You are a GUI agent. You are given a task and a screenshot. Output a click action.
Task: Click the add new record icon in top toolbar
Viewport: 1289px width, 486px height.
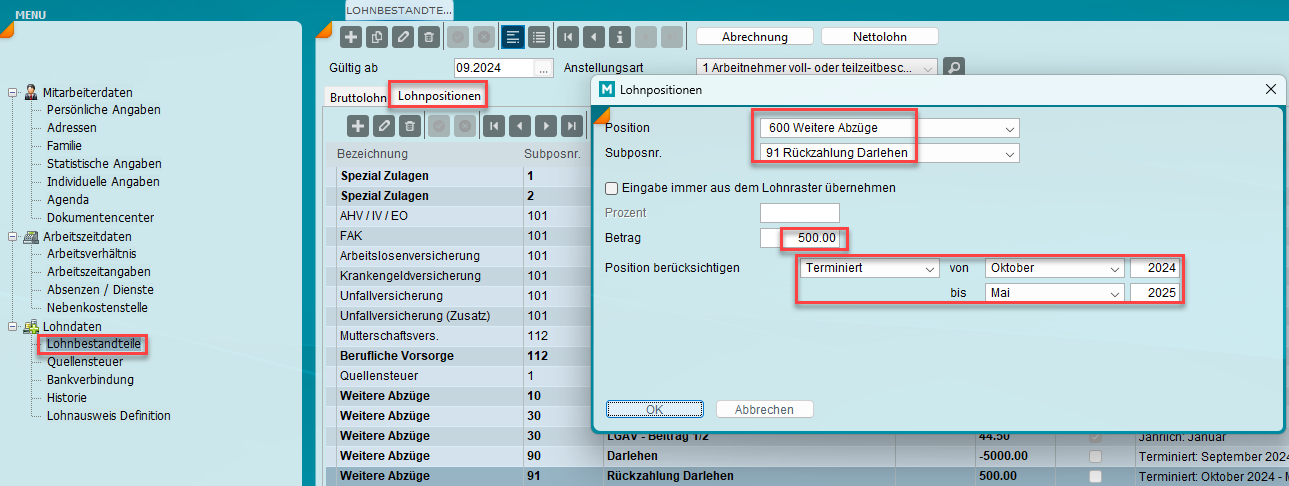pos(351,37)
